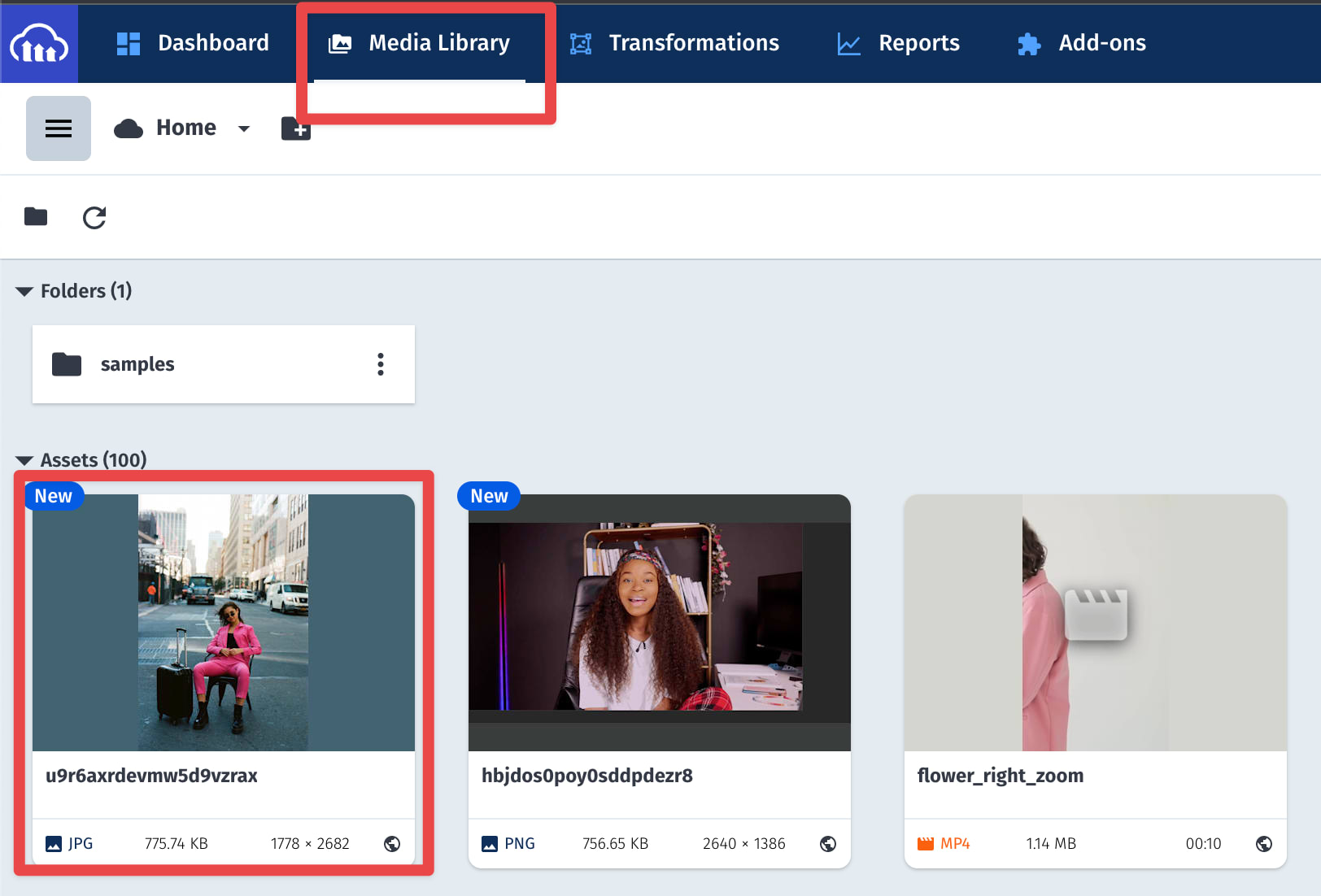Click the flower_right_zoom asset name
Screen dimensions: 1321x896
[1001, 776]
